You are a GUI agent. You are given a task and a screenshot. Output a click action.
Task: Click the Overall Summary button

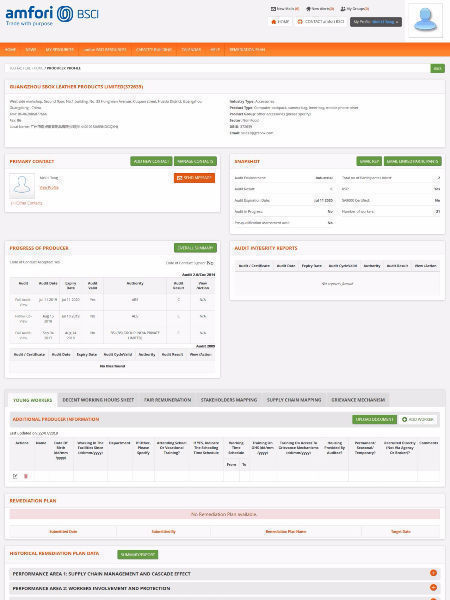(x=195, y=248)
